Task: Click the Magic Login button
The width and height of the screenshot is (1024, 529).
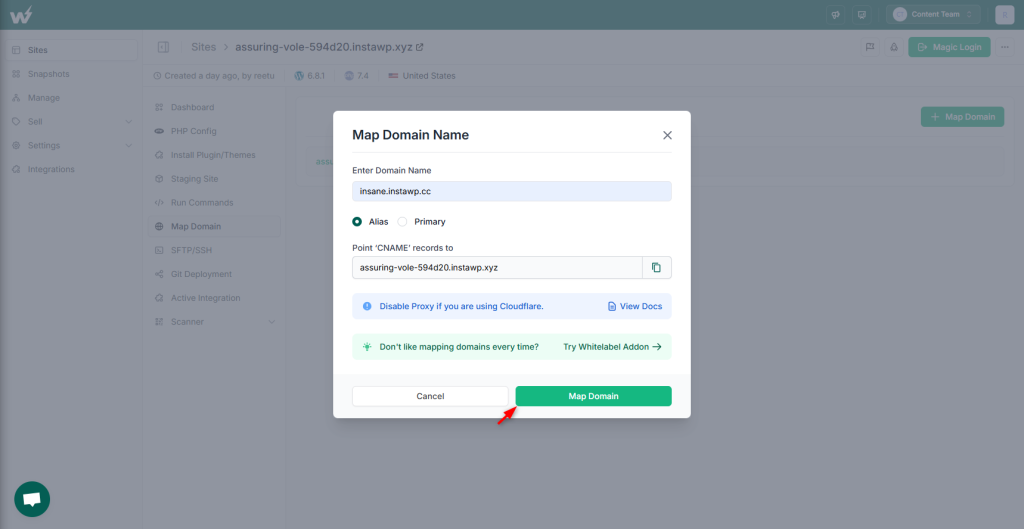Action: [949, 47]
